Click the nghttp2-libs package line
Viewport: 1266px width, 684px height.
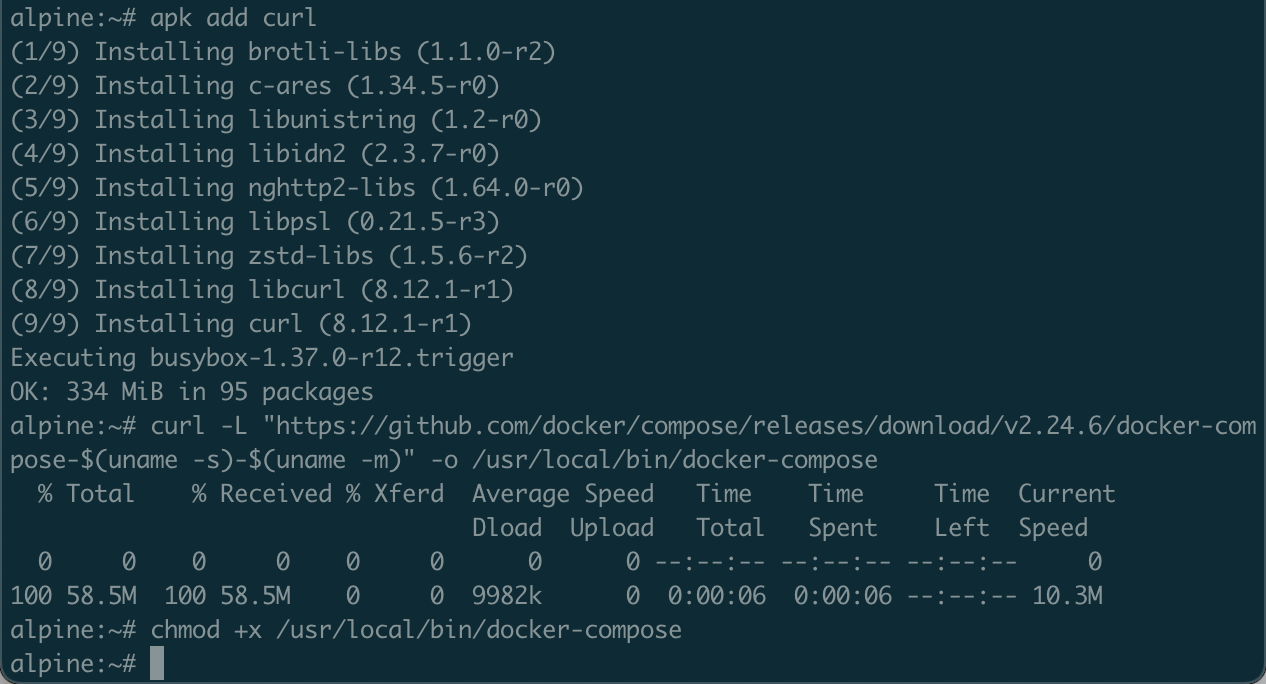click(x=296, y=187)
